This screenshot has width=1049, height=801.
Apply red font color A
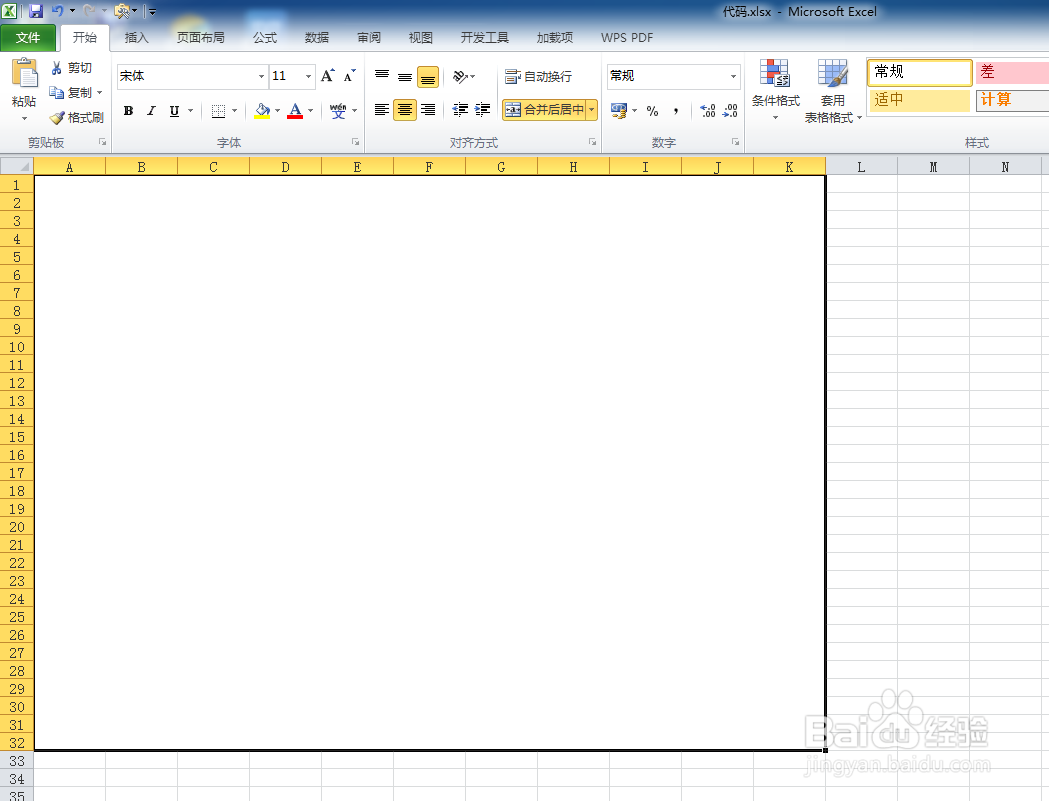click(295, 111)
